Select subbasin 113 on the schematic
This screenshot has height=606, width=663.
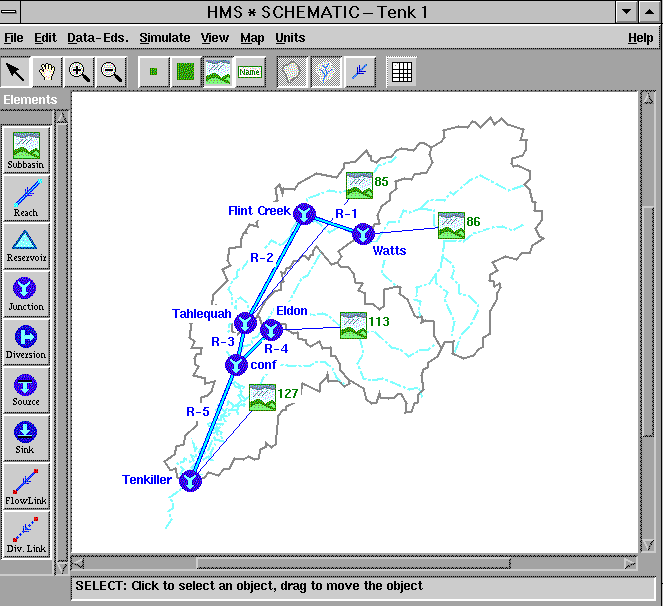pyautogui.click(x=353, y=325)
